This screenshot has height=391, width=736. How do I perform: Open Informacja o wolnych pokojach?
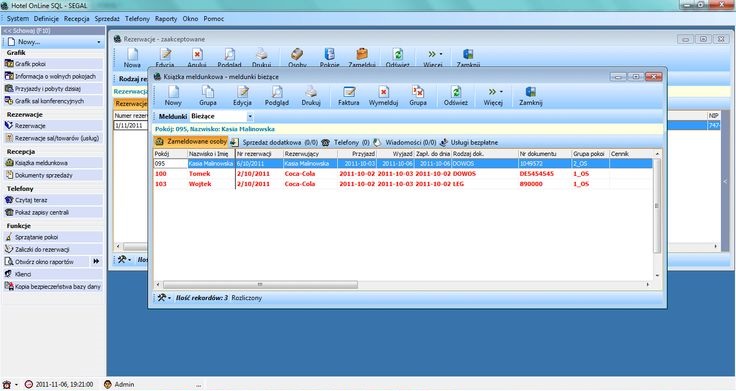53,76
